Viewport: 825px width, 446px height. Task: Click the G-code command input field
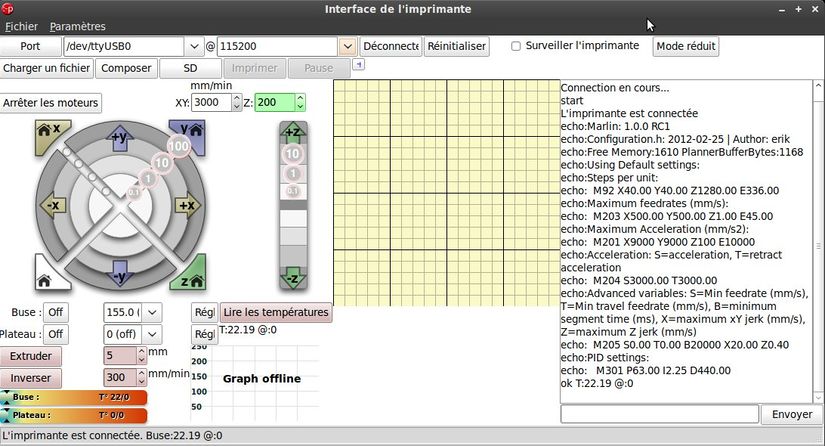(659, 414)
